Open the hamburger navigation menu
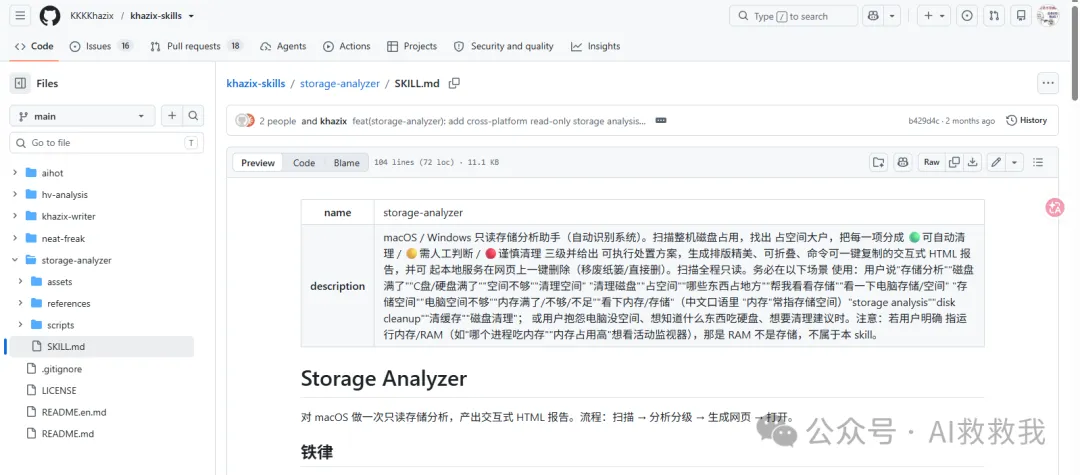 [21, 16]
